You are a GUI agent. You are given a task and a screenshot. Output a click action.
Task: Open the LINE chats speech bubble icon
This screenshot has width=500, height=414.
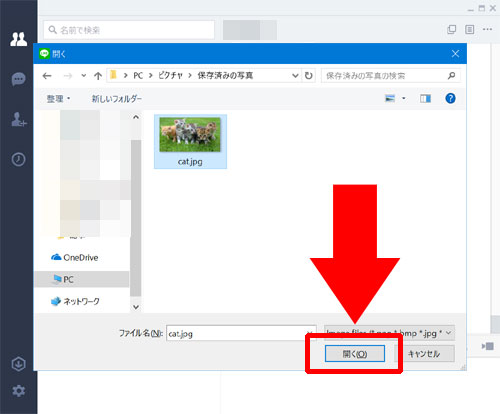[x=18, y=79]
